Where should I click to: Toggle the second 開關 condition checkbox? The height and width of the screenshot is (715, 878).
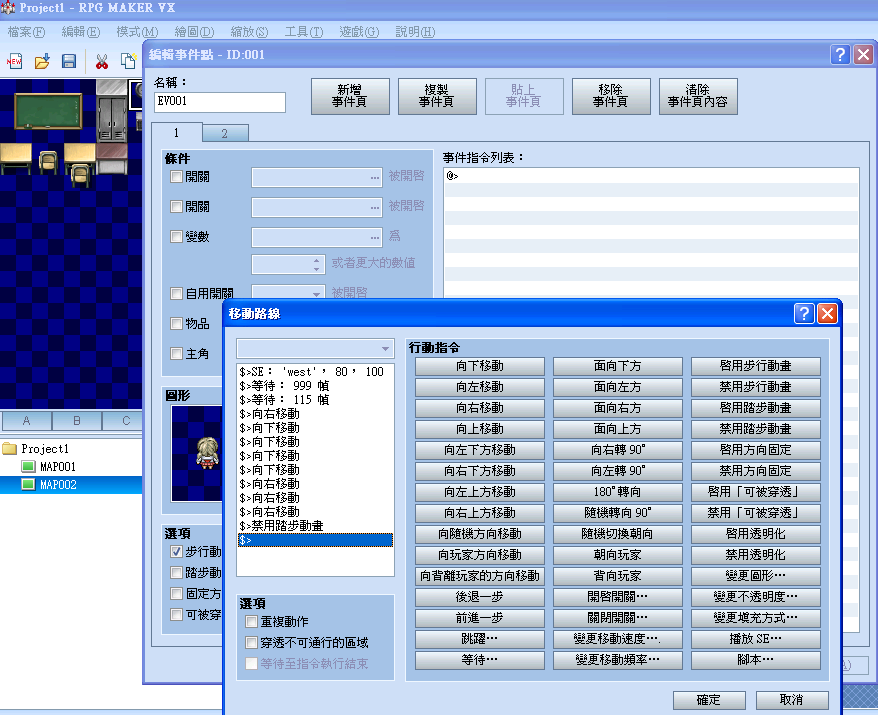(x=176, y=207)
